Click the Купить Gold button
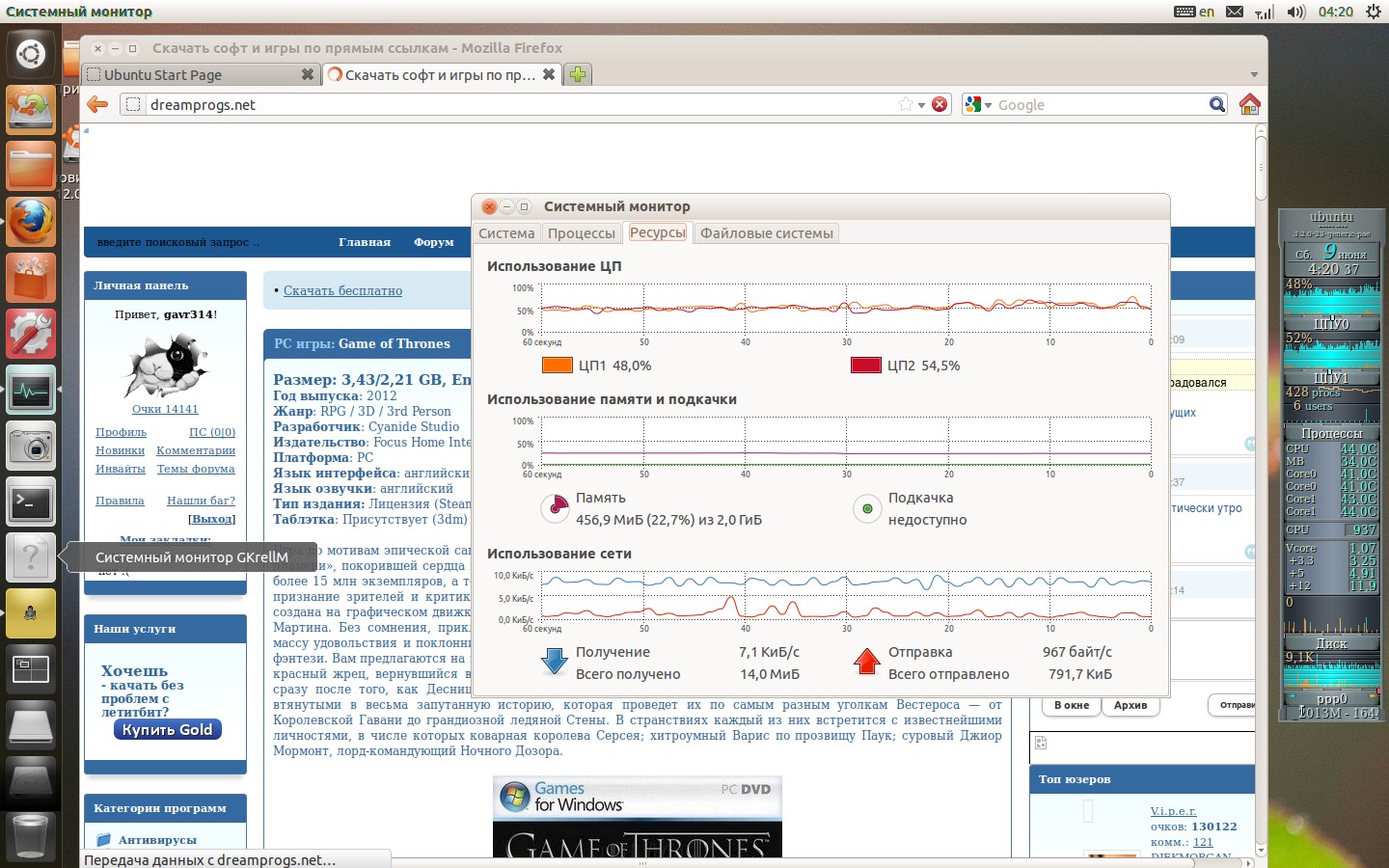The width and height of the screenshot is (1389, 868). [x=168, y=730]
